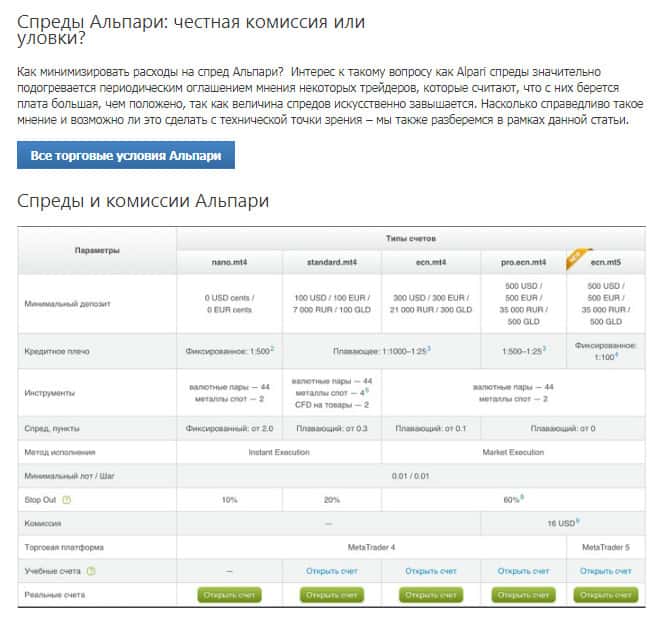
Task: Click the 'Фиксированное: 1:500' leverage cell
Action: click(x=229, y=352)
